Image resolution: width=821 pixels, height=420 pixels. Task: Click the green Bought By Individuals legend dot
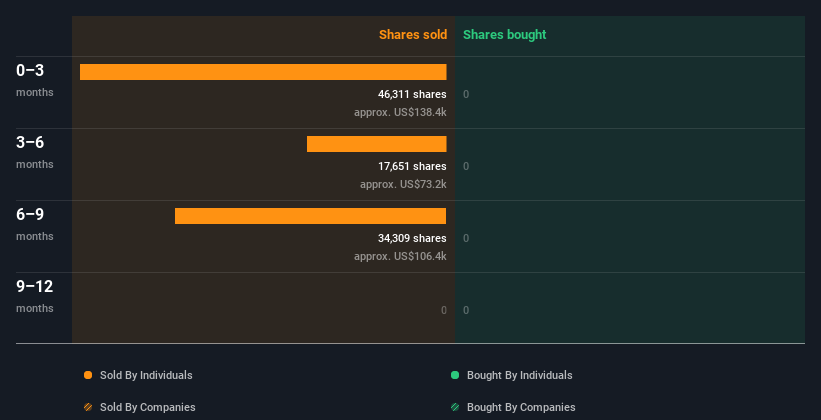tap(455, 375)
